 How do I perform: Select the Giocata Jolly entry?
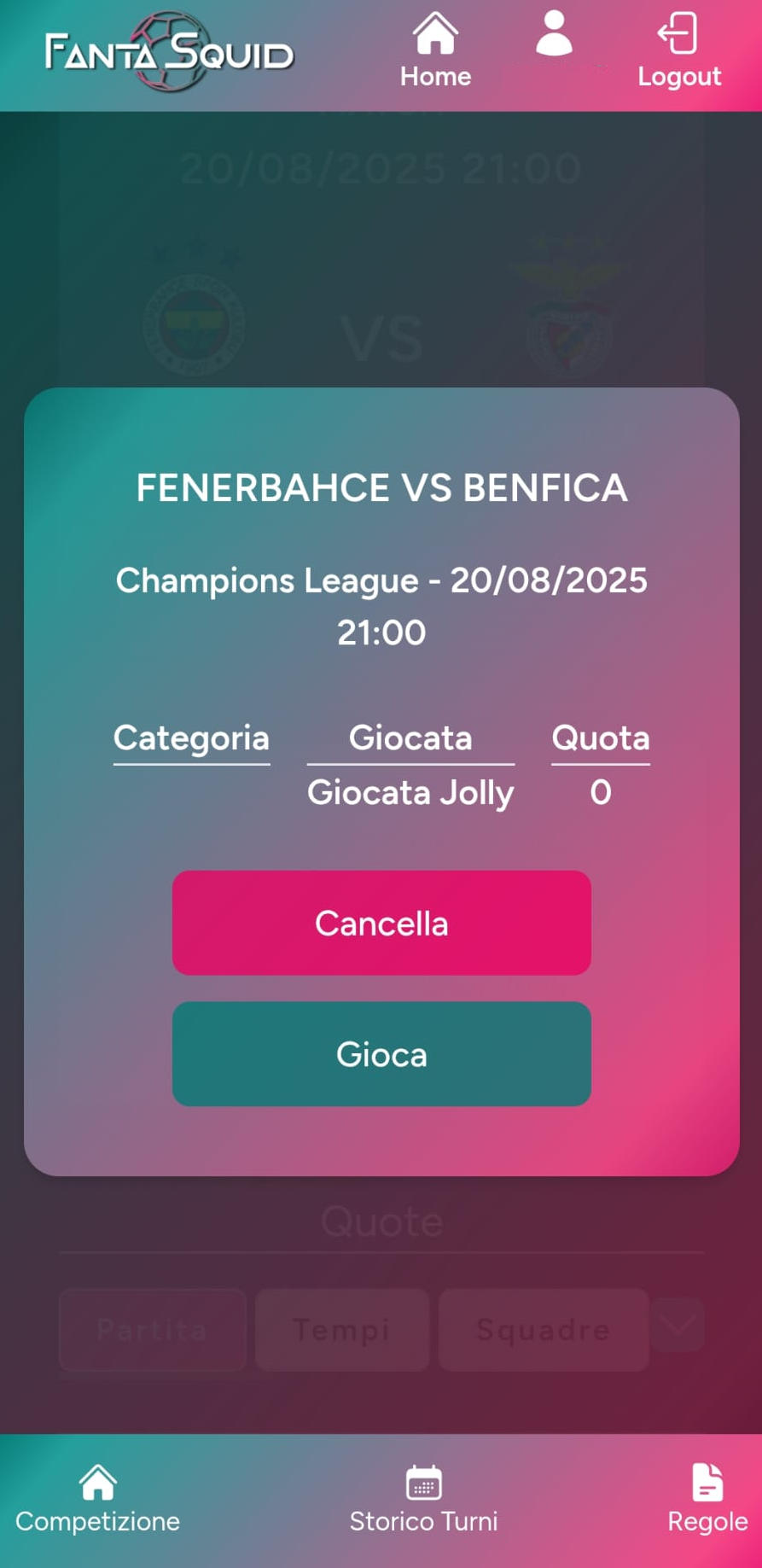click(410, 793)
